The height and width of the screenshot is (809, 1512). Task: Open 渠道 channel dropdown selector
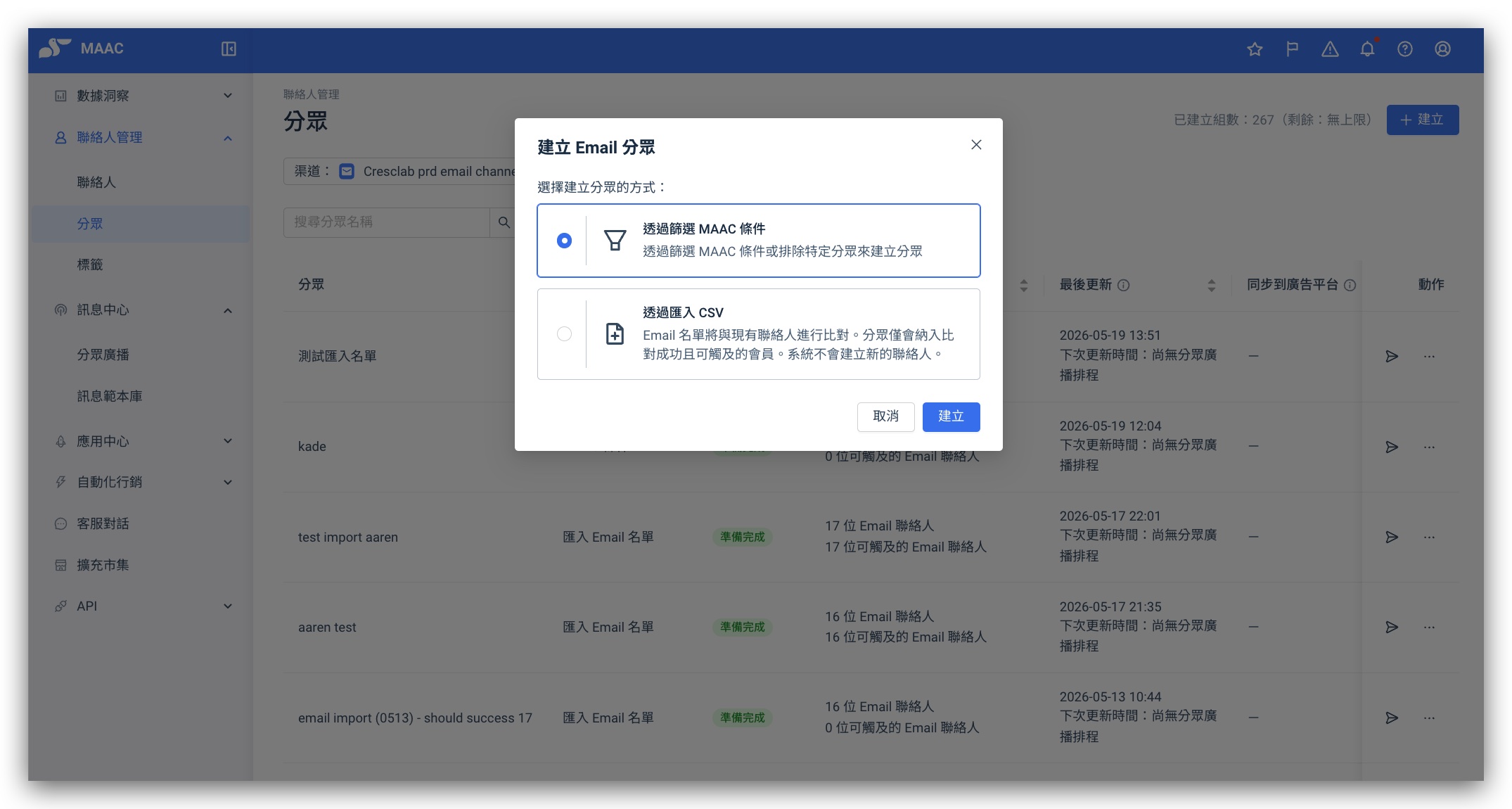400,172
